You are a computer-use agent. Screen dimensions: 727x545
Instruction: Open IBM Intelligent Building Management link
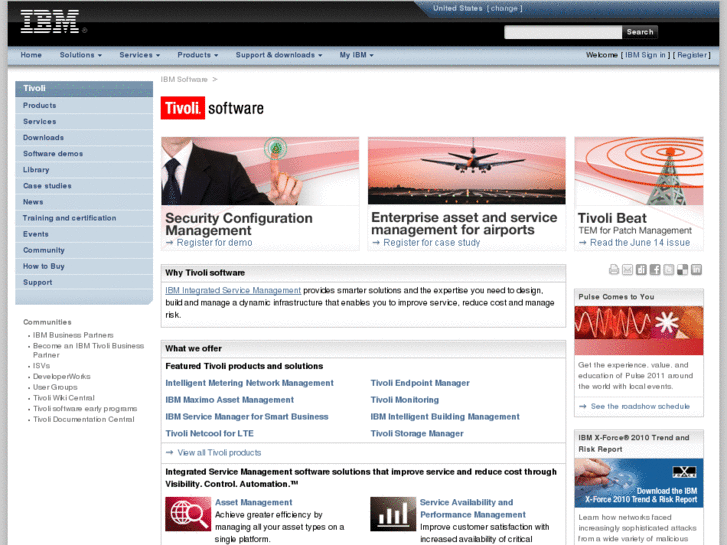(445, 417)
